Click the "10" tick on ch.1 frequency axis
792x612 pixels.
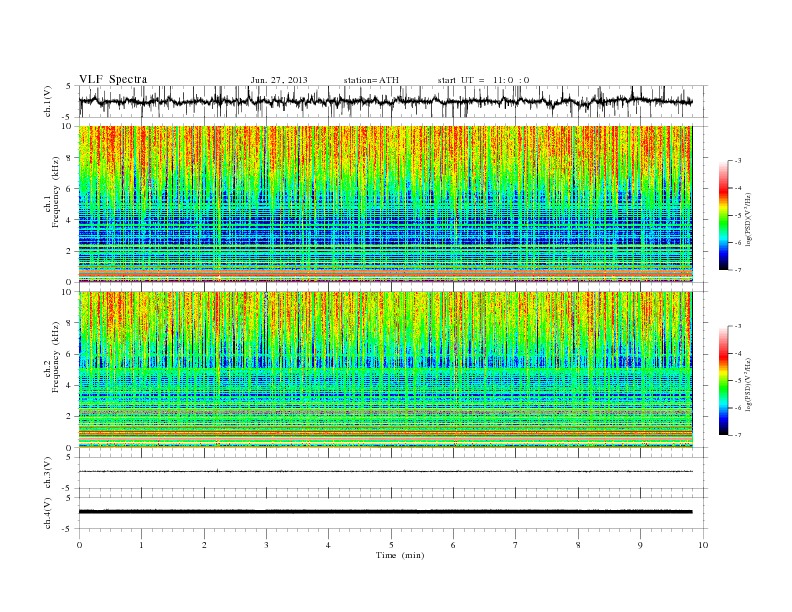68,126
